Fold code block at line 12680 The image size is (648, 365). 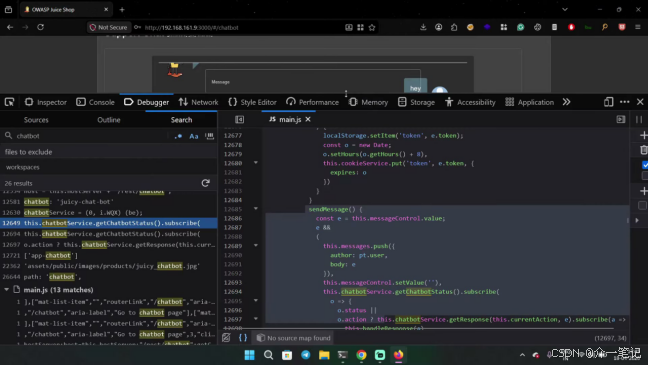pyautogui.click(x=256, y=163)
